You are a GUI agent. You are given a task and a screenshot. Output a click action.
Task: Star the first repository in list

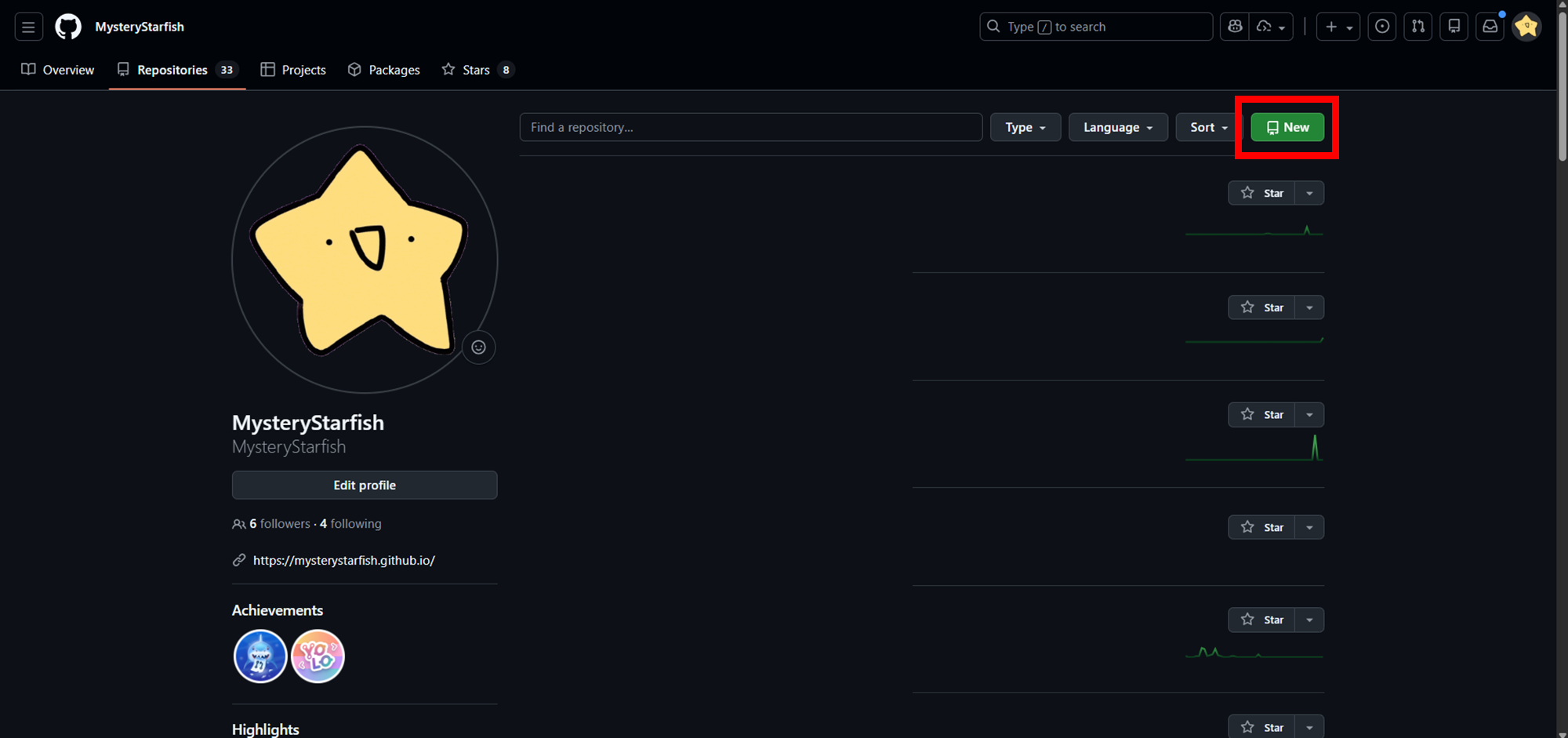1261,193
